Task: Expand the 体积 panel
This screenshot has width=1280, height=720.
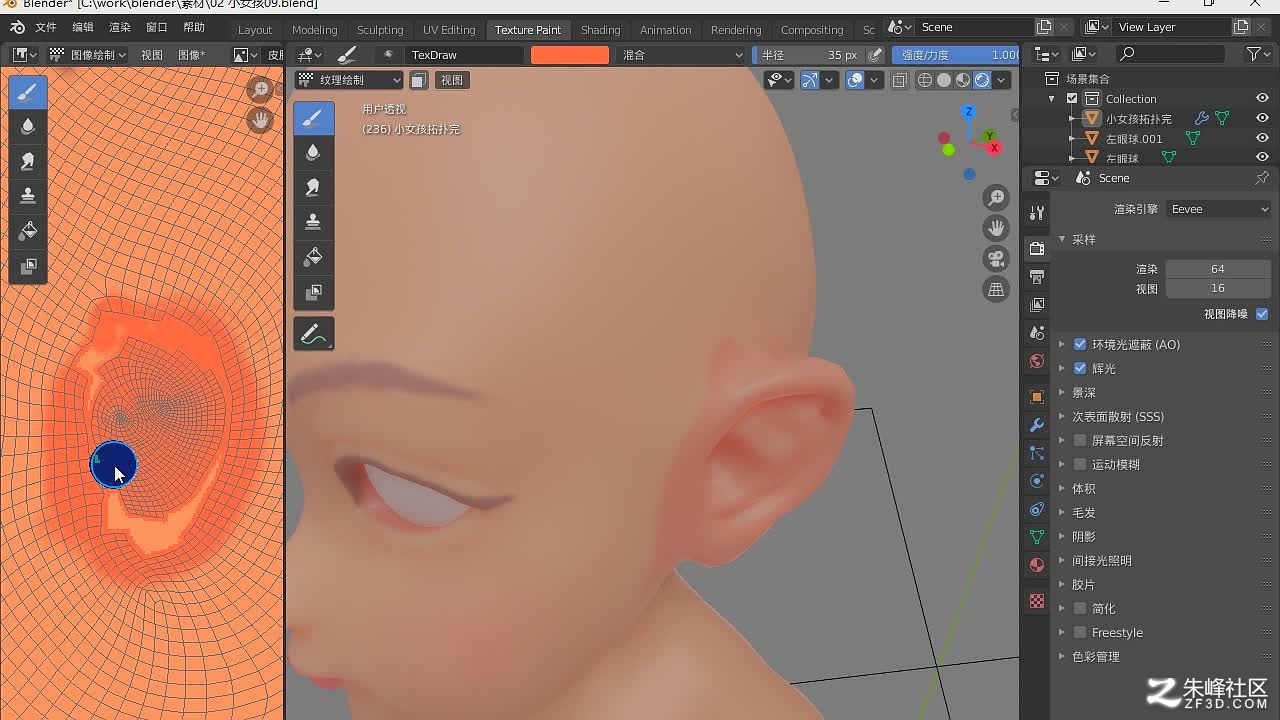Action: point(1084,488)
